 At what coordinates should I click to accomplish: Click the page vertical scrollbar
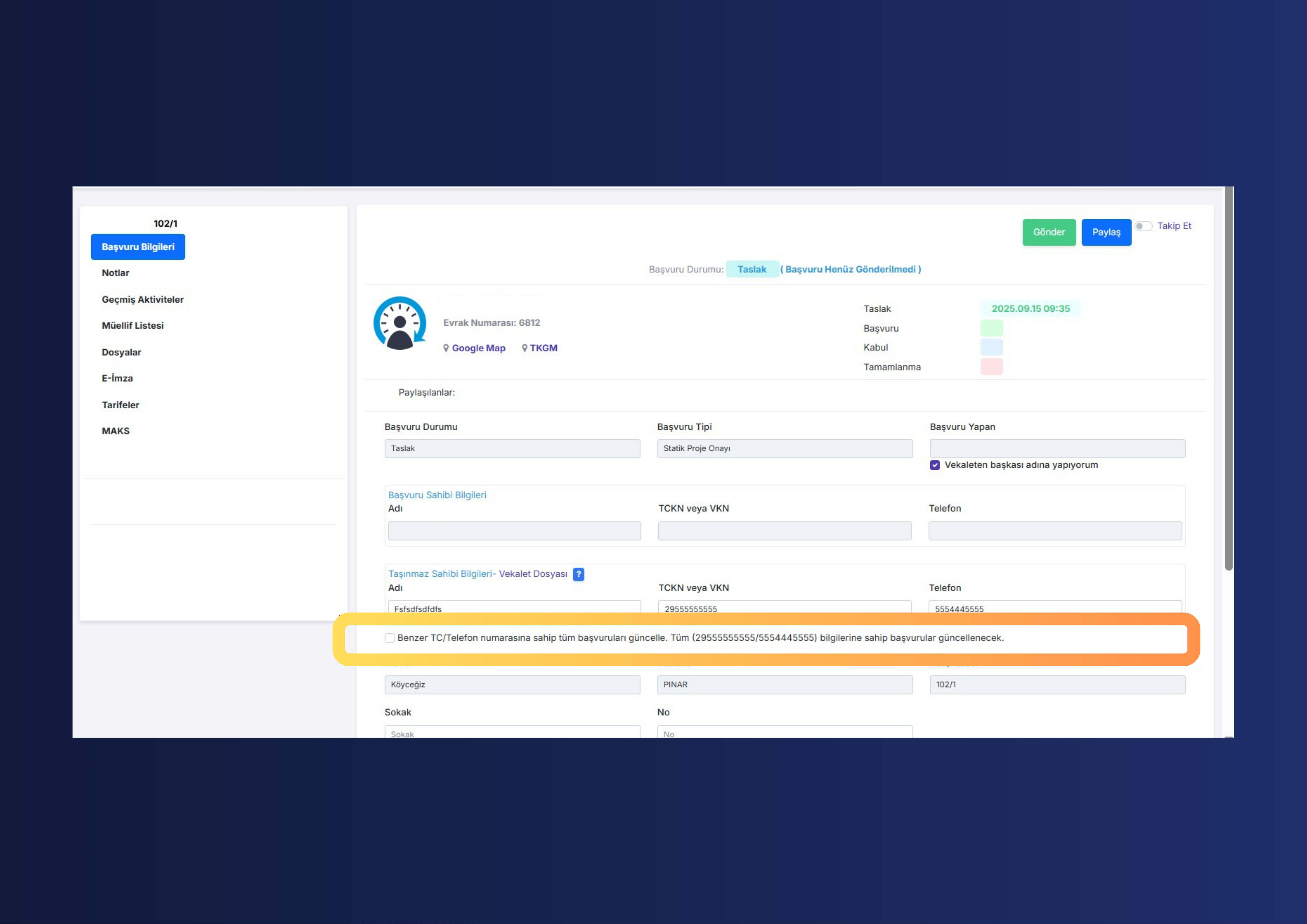pos(1229,379)
